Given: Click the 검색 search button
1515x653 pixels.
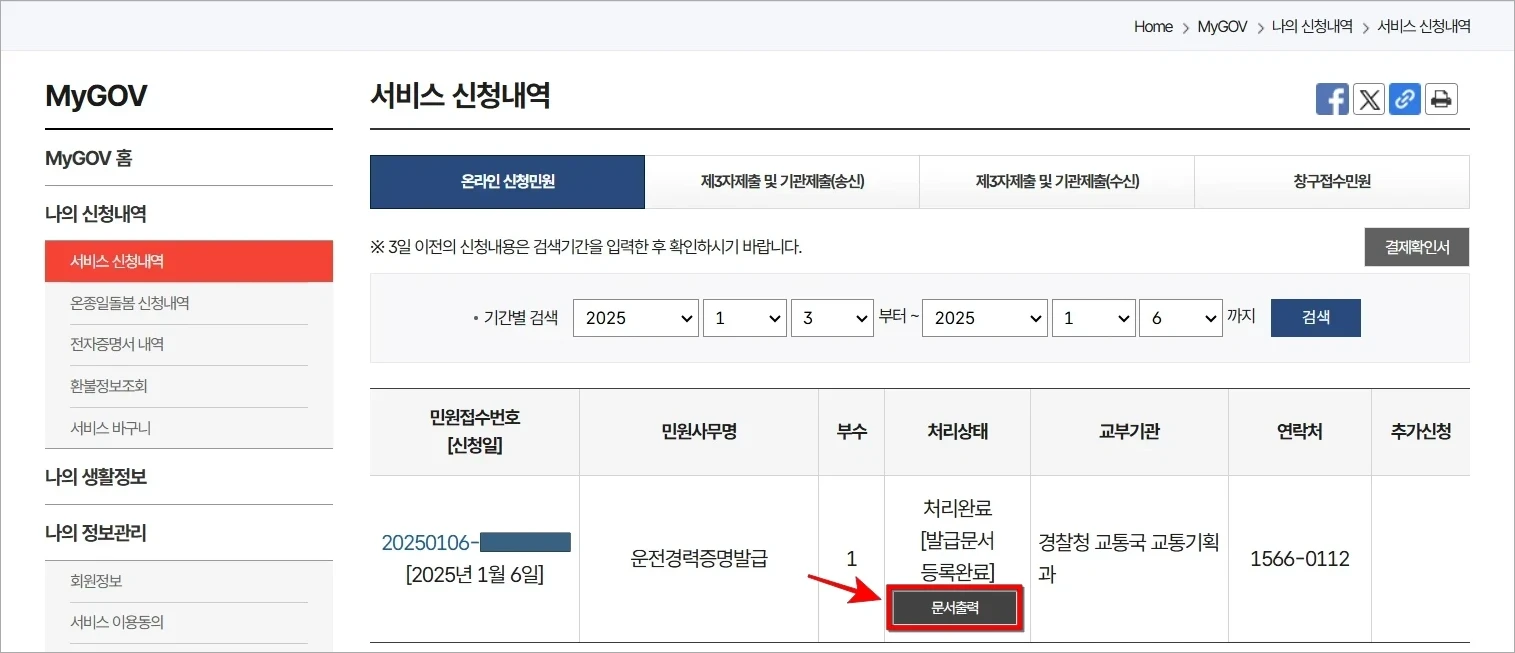Looking at the screenshot, I should click(x=1315, y=317).
